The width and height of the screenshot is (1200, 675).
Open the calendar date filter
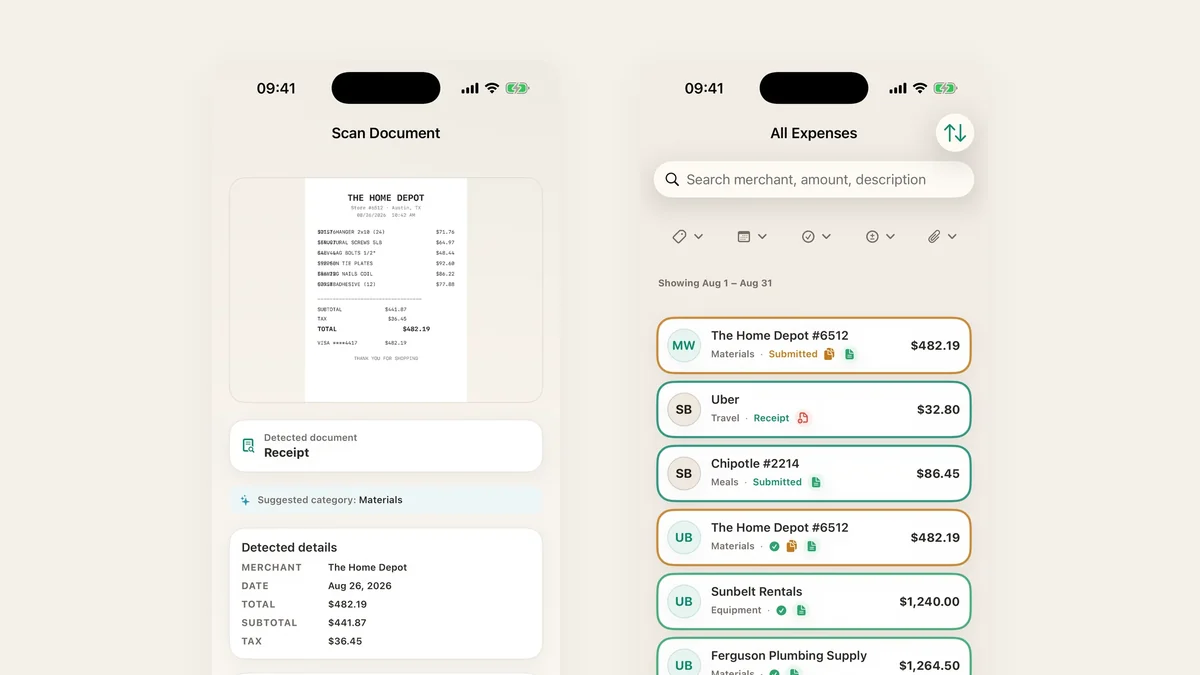coord(751,237)
